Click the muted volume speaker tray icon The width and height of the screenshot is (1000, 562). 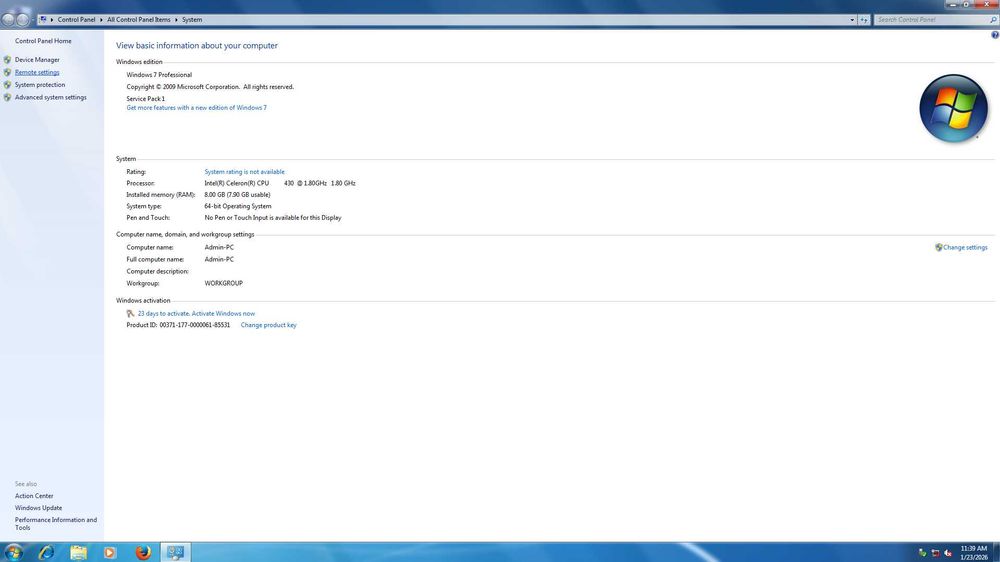(x=948, y=552)
